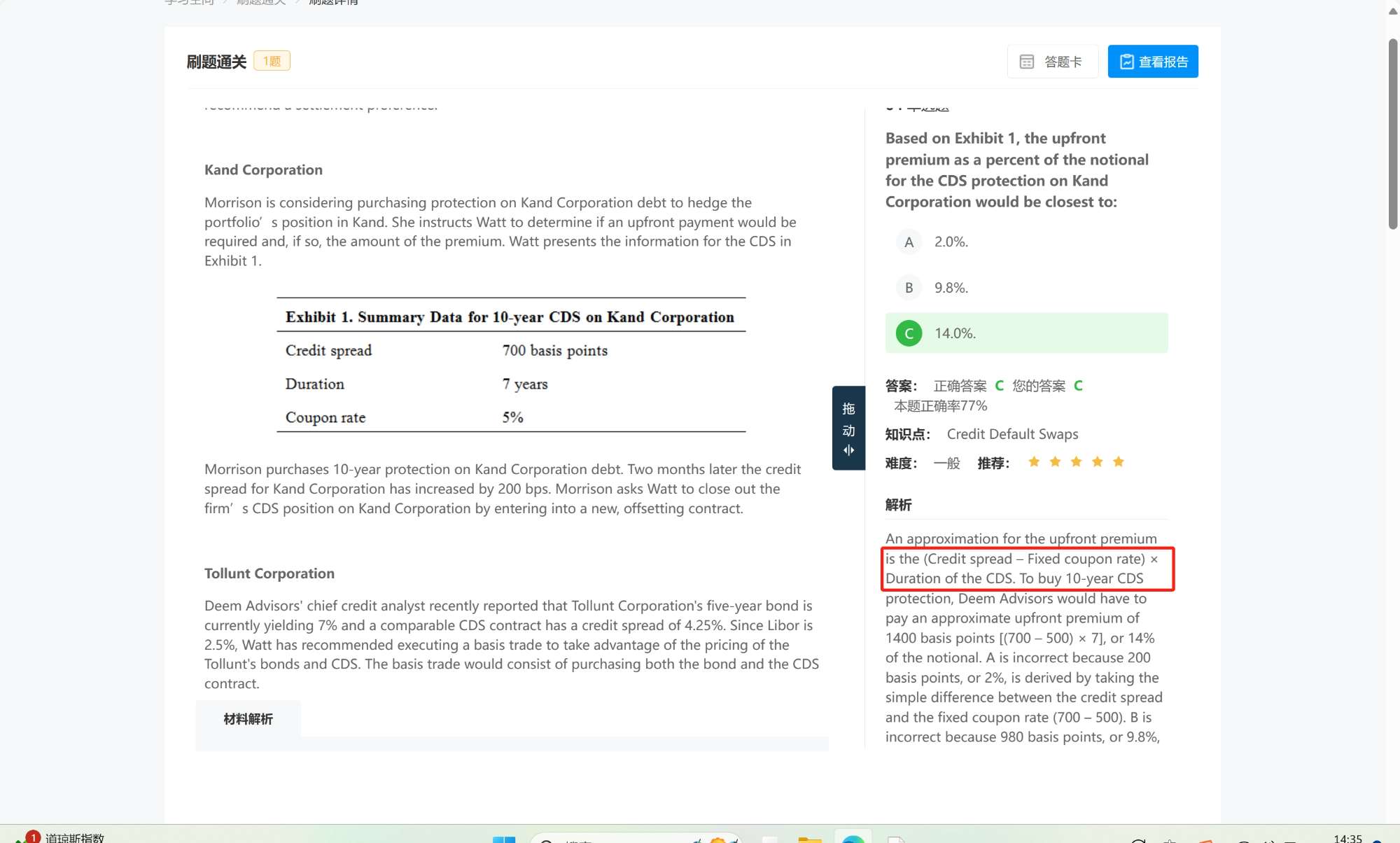Click the third recommendation star
Image resolution: width=1400 pixels, height=843 pixels.
click(x=1076, y=461)
